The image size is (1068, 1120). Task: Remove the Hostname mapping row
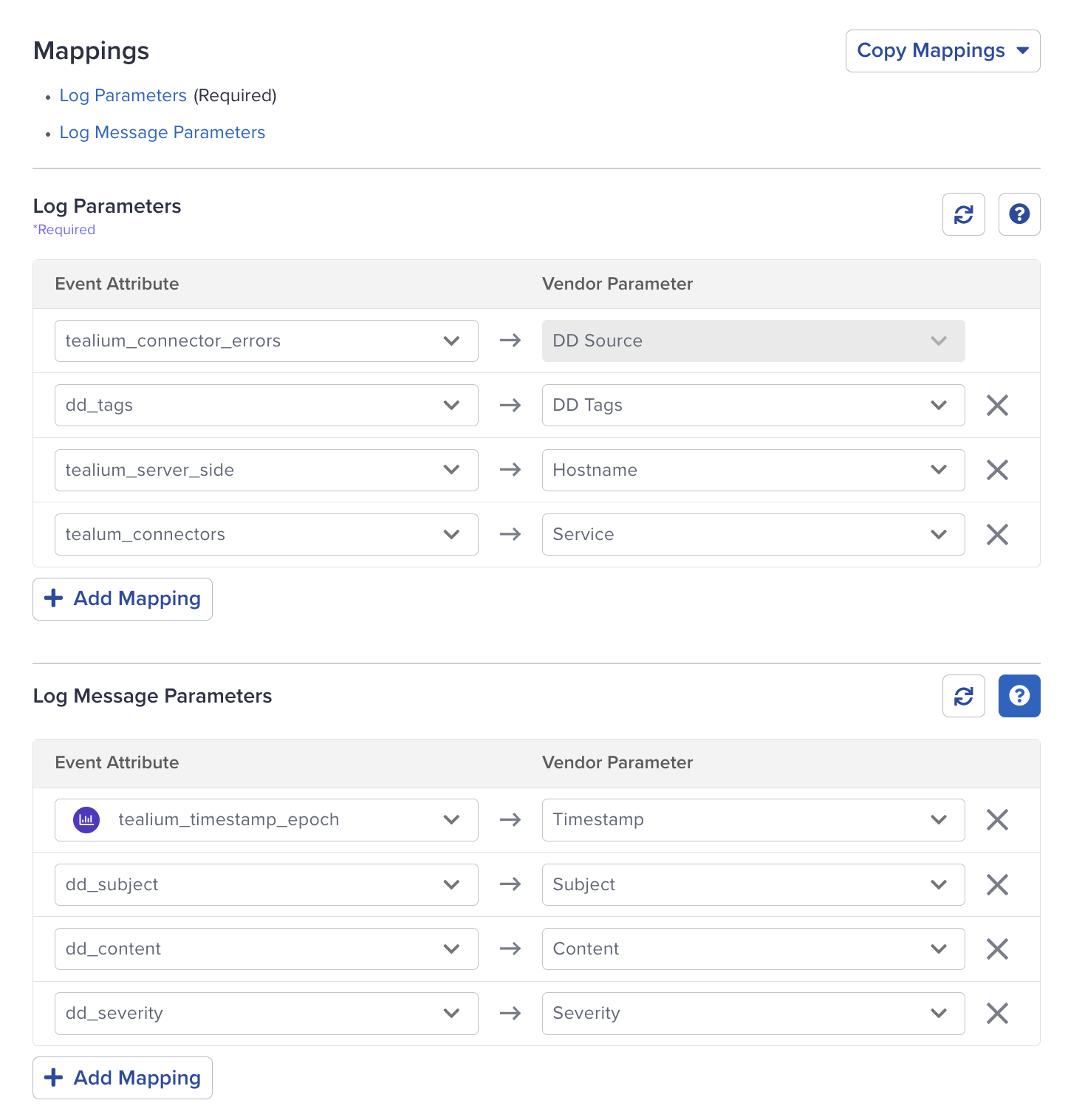[997, 470]
